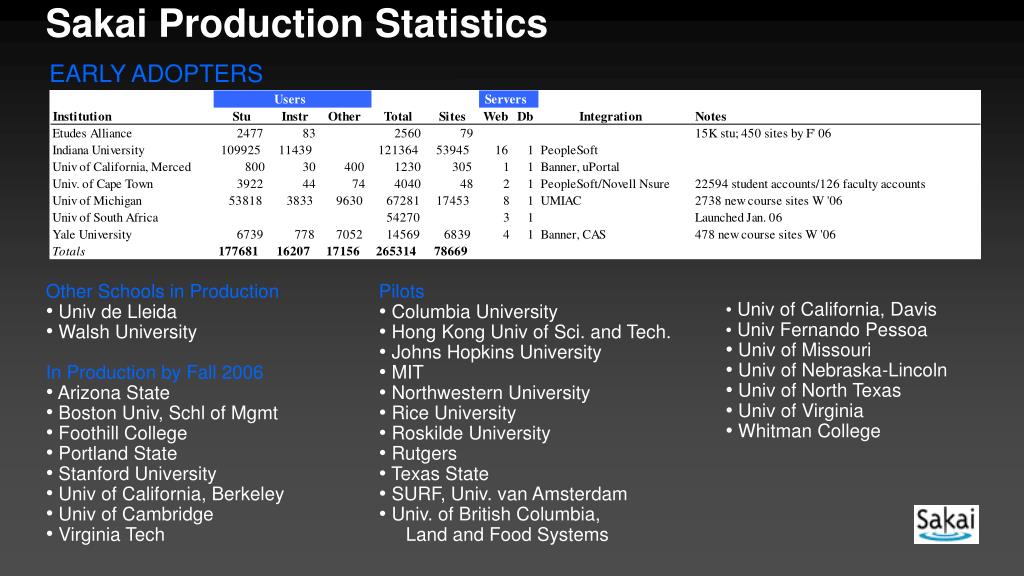Viewport: 1024px width, 576px height.
Task: Click the "EARLY ADOPTERS" heading
Action: tap(156, 74)
